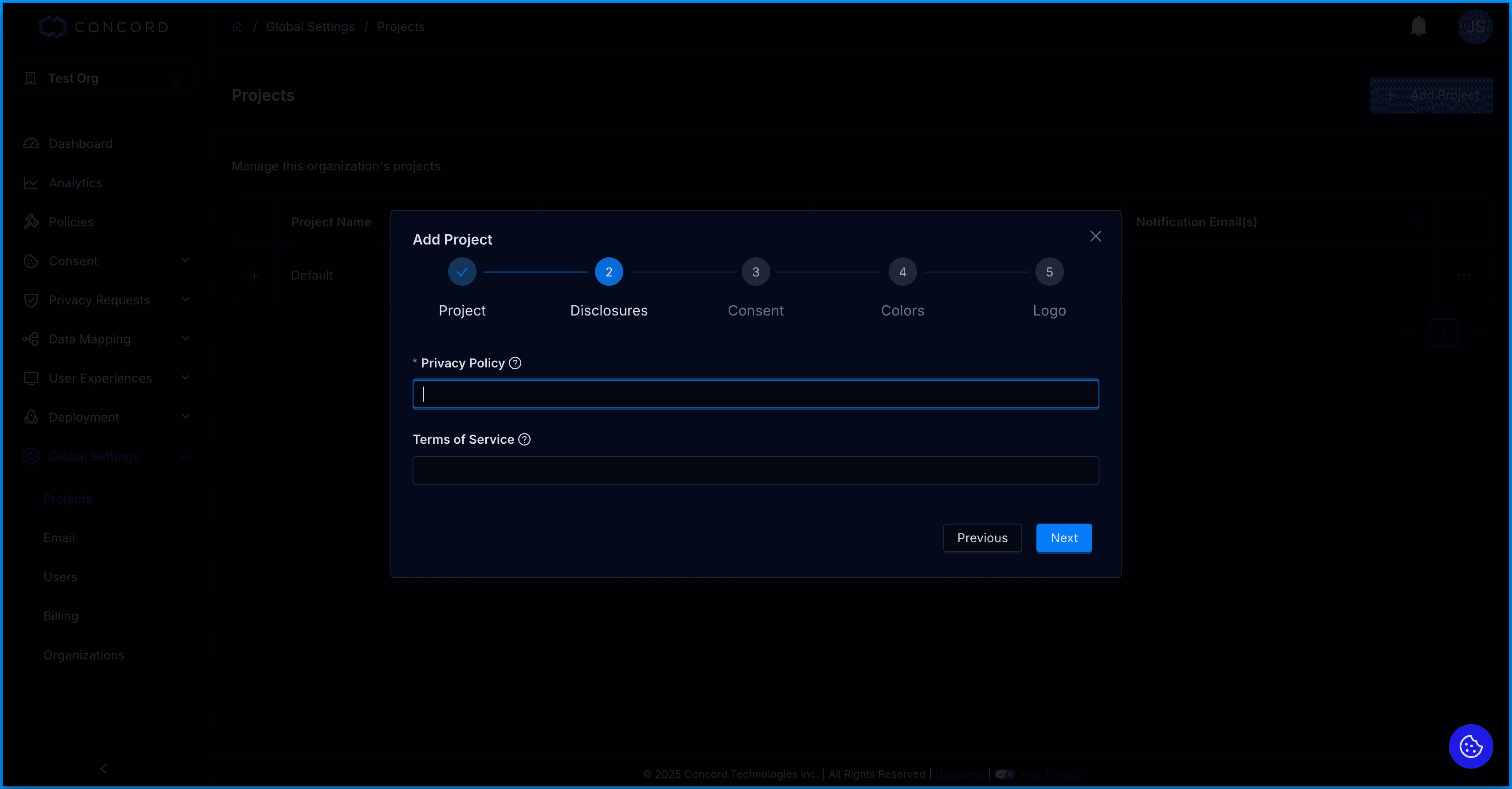The height and width of the screenshot is (789, 1512).
Task: Go to the Consent step 3
Action: (x=756, y=272)
